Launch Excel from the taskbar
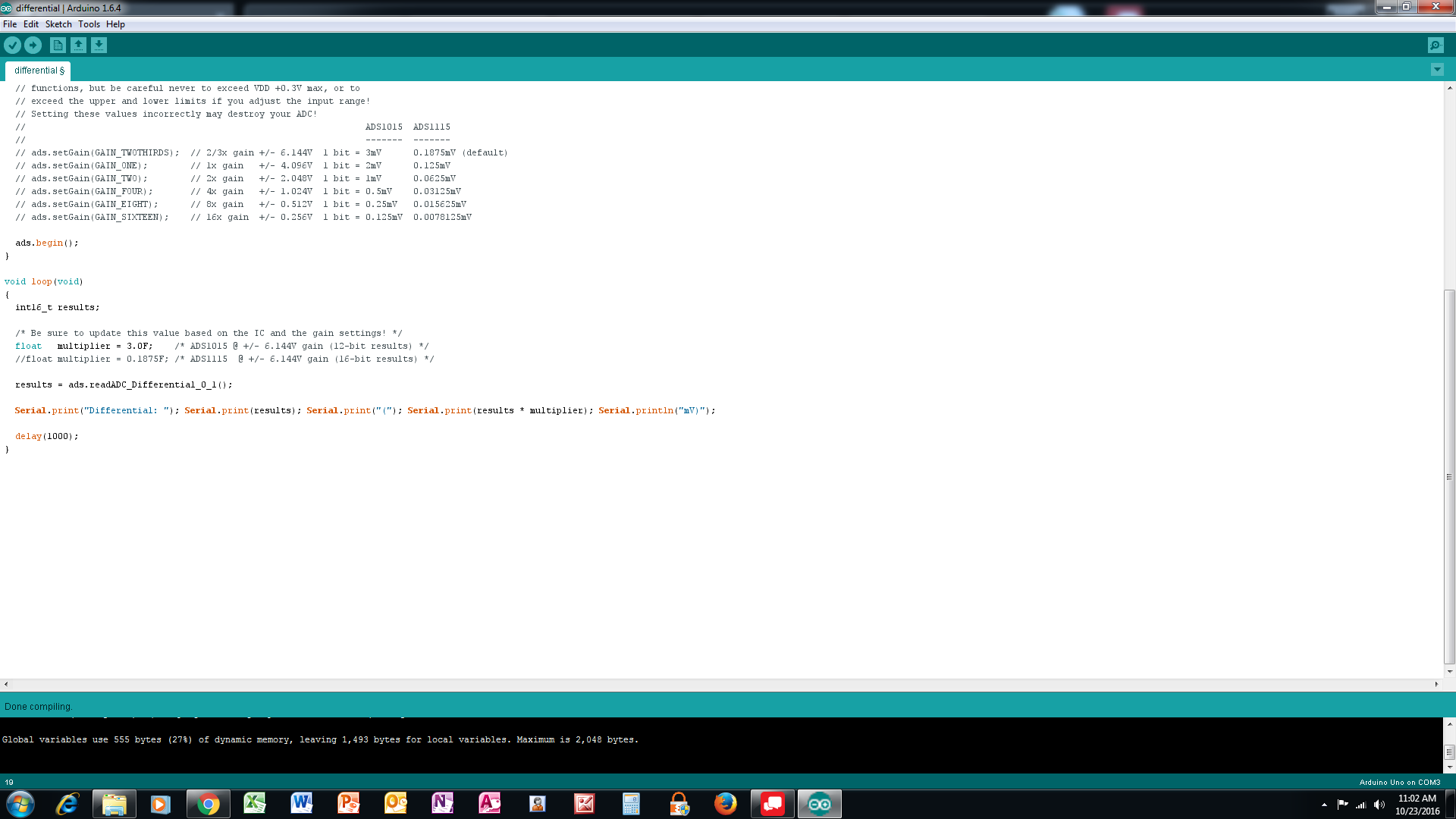 pyautogui.click(x=255, y=804)
